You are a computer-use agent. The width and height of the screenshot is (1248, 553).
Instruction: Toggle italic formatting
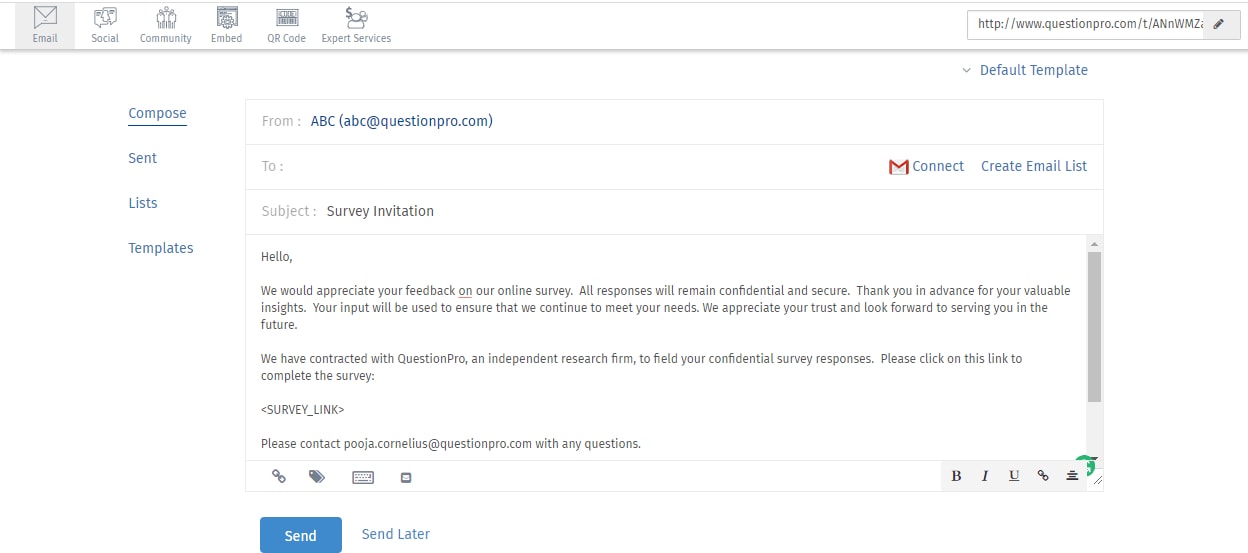tap(985, 476)
